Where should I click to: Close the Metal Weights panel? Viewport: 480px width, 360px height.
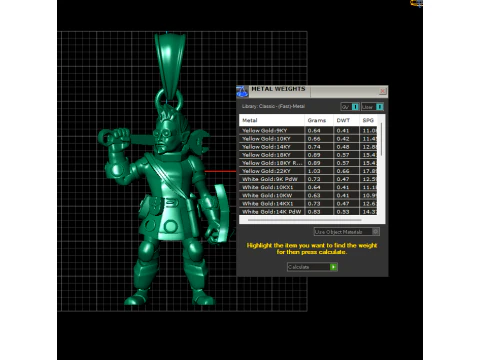coord(383,91)
